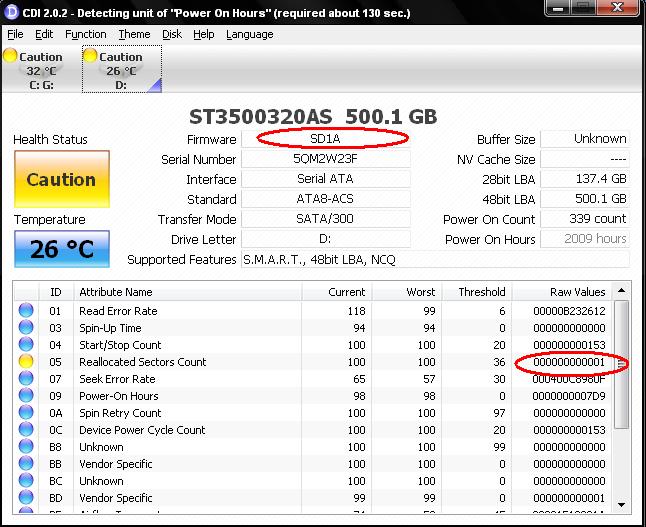The image size is (646, 527).
Task: Click the Serial Number field 5QM2W23F
Action: (325, 159)
